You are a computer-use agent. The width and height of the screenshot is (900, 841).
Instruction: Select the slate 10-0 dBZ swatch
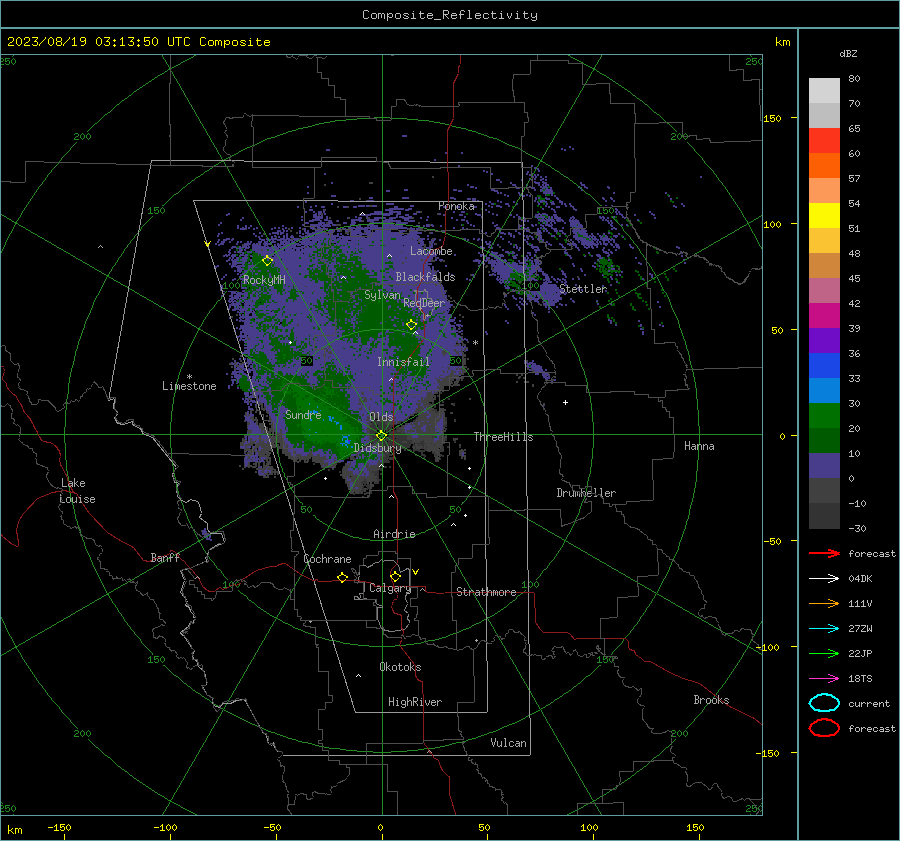(x=824, y=466)
